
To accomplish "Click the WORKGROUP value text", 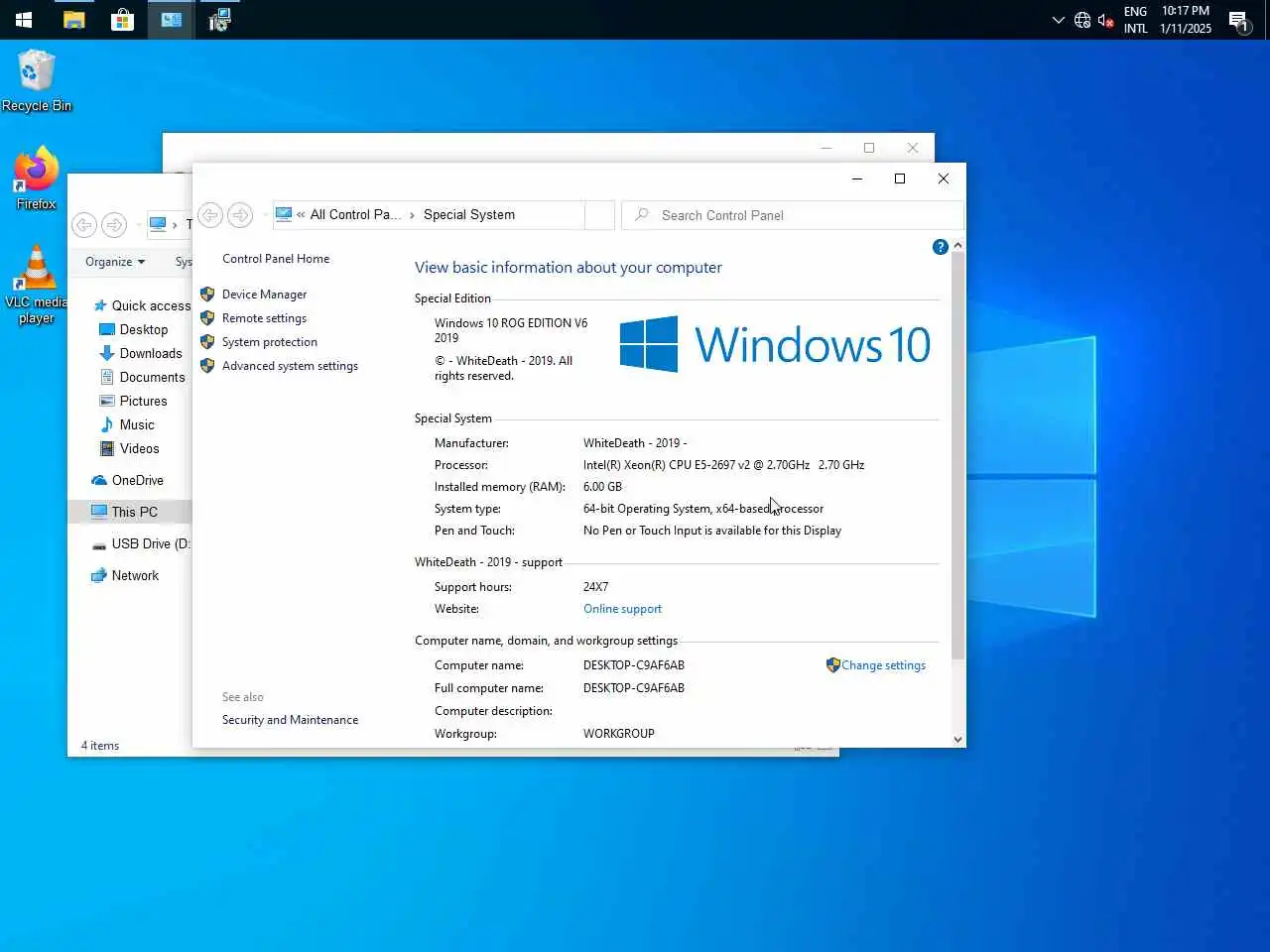I will [619, 734].
